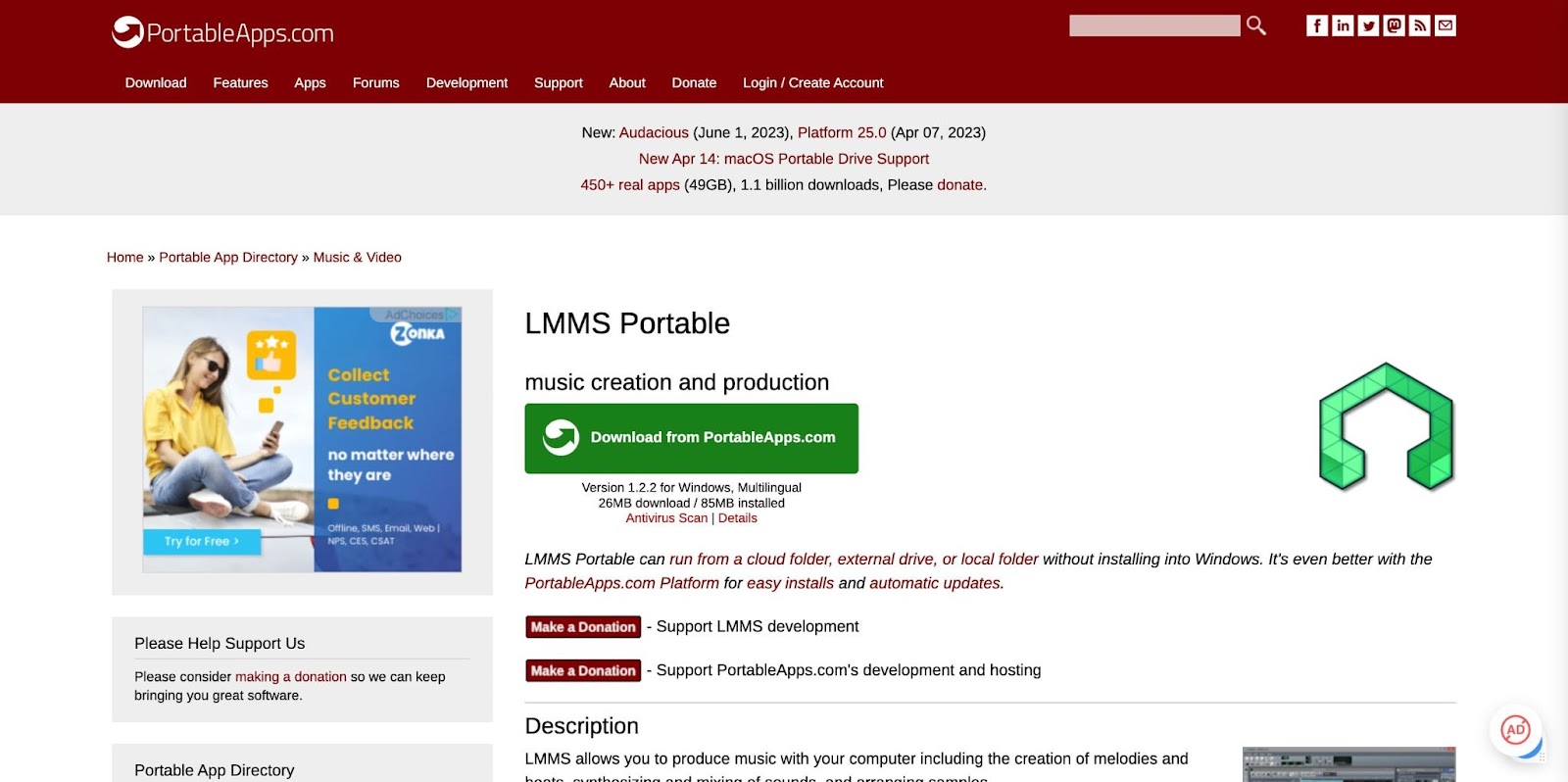Open the easy installs link

click(x=790, y=583)
